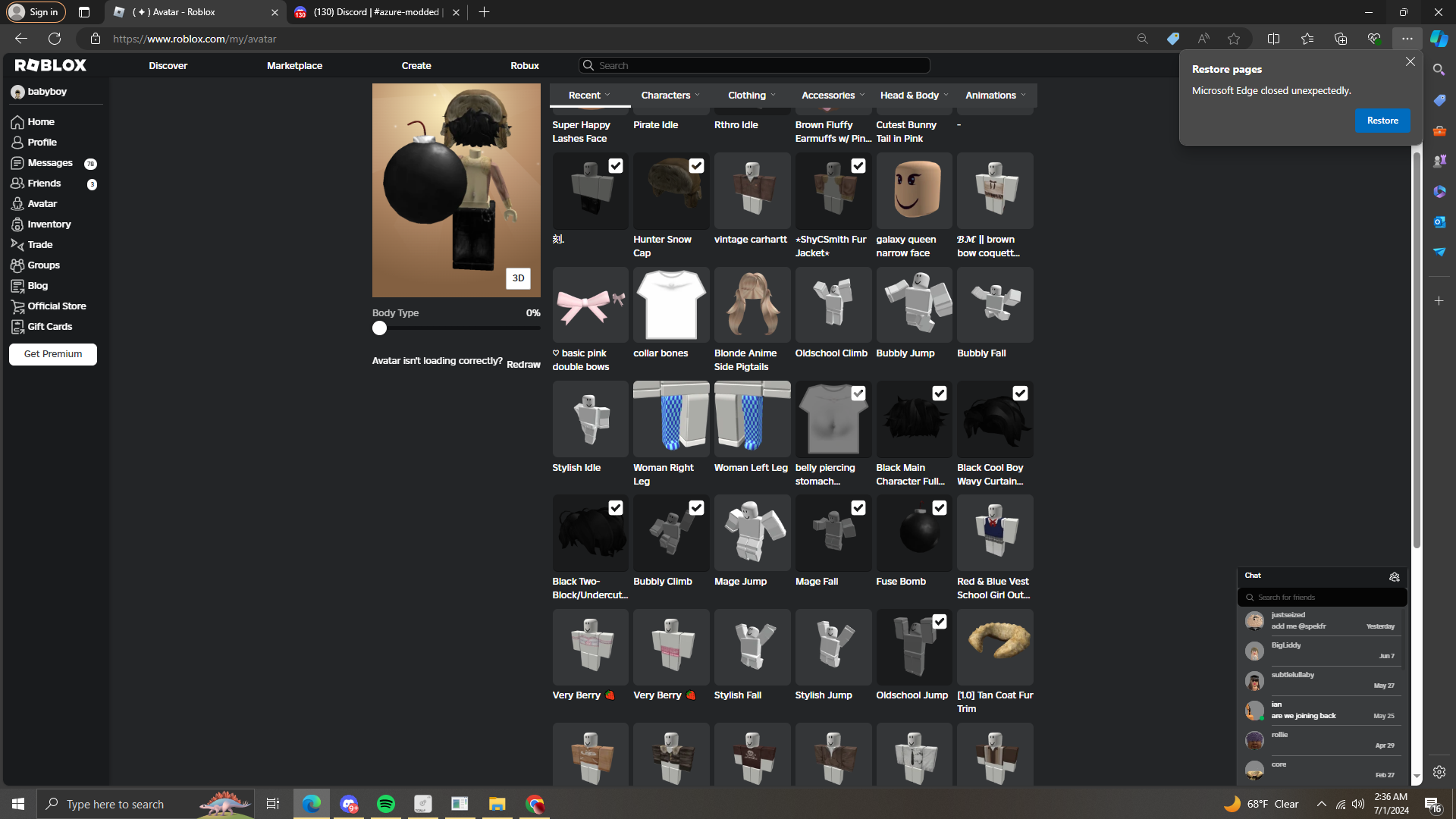Open the Inventory sidebar icon
This screenshot has height=819, width=1456.
17,224
